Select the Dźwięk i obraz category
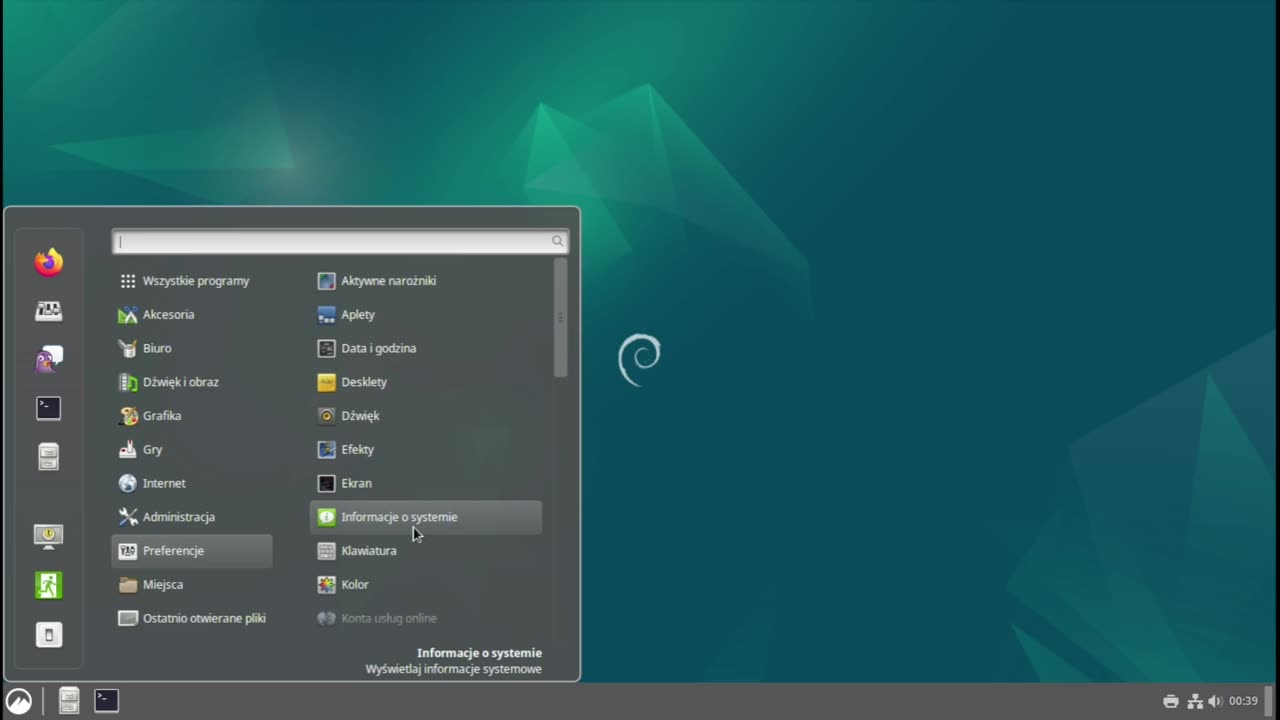 click(x=192, y=382)
